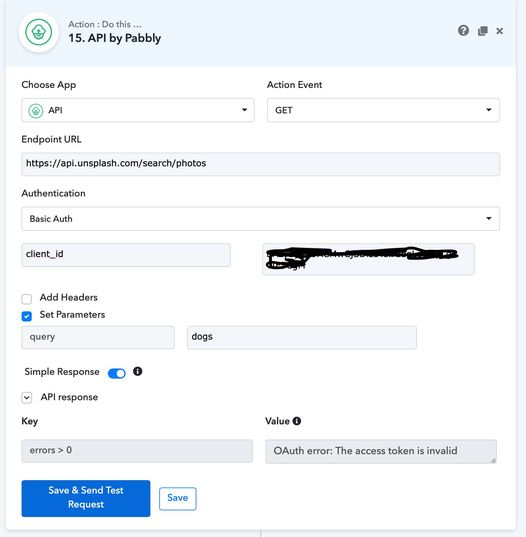
Task: Click the info icon next to Value
Action: tap(297, 421)
